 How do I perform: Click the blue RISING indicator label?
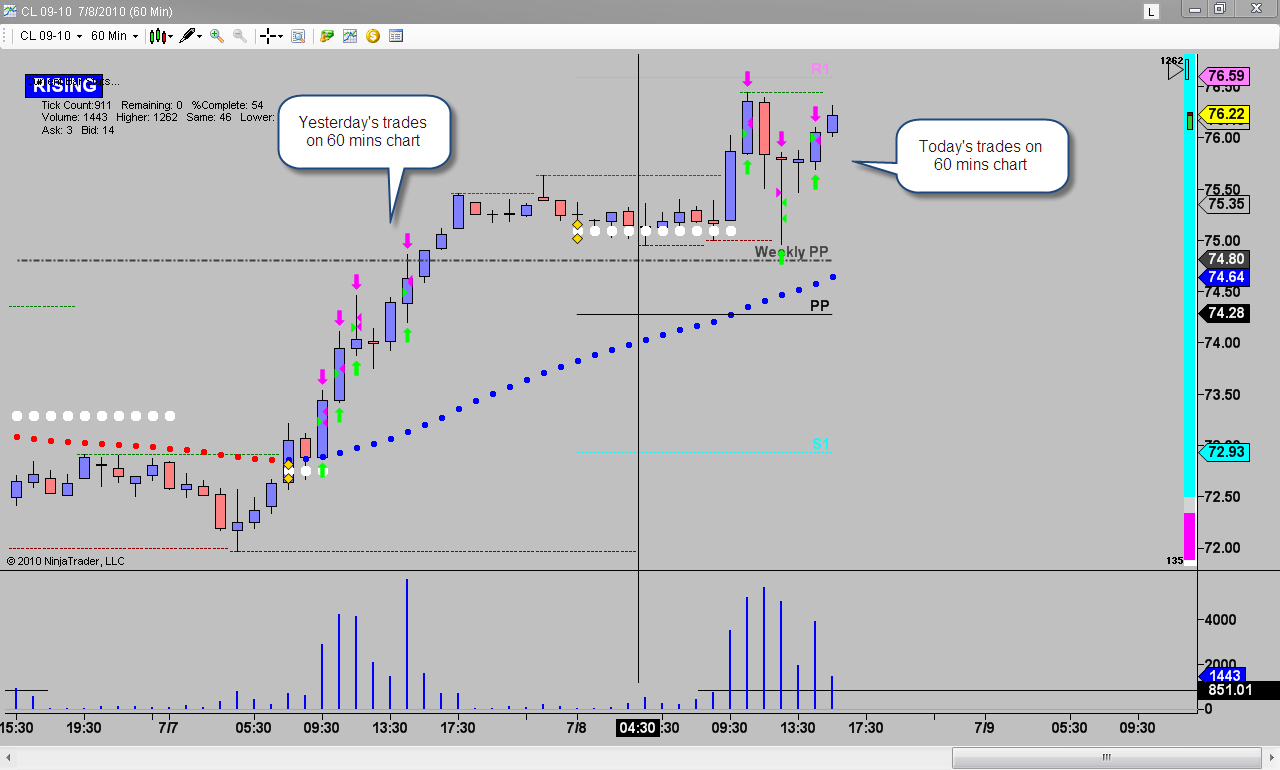coord(64,86)
